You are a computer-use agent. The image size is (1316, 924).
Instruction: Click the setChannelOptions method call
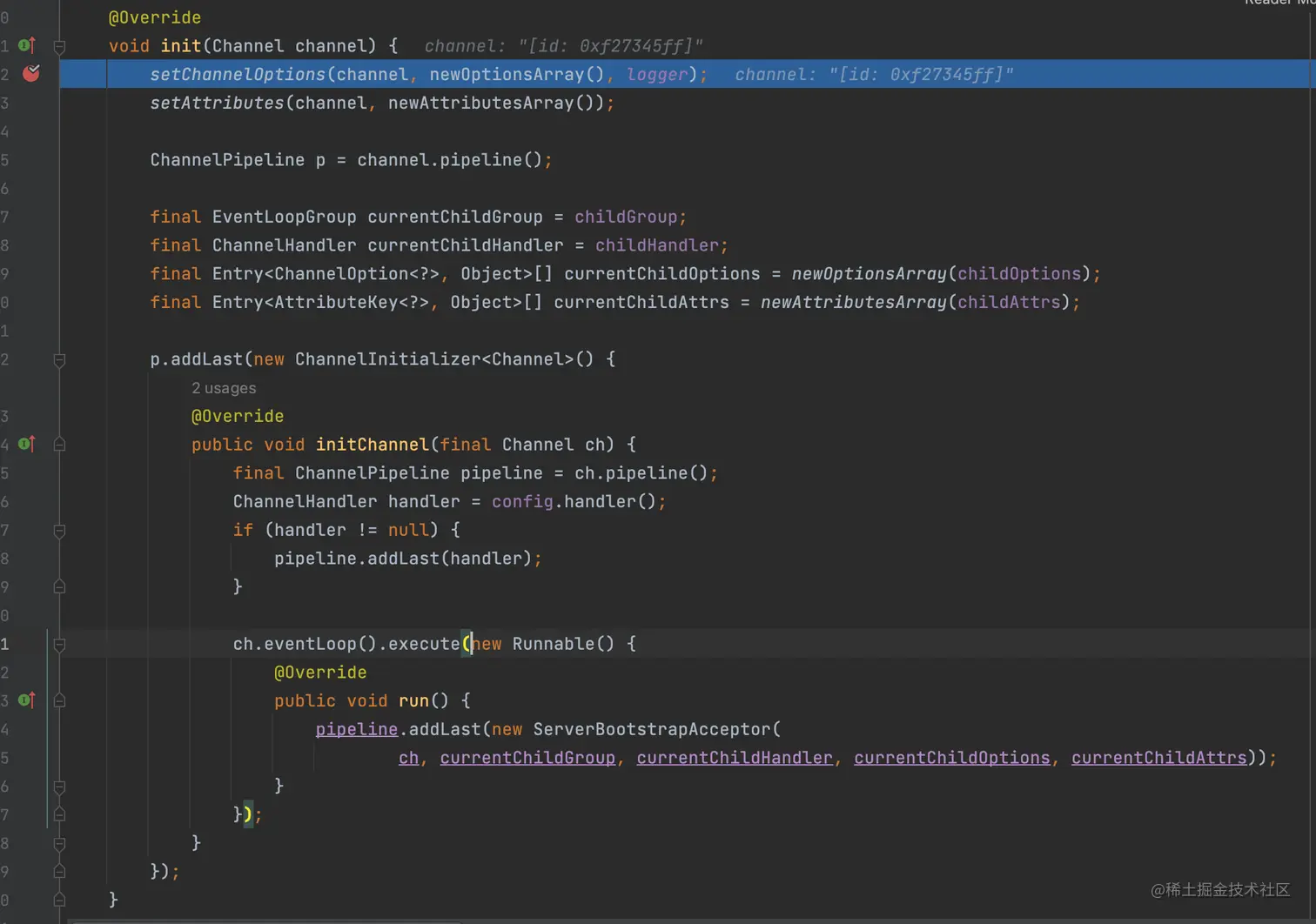[x=238, y=74]
